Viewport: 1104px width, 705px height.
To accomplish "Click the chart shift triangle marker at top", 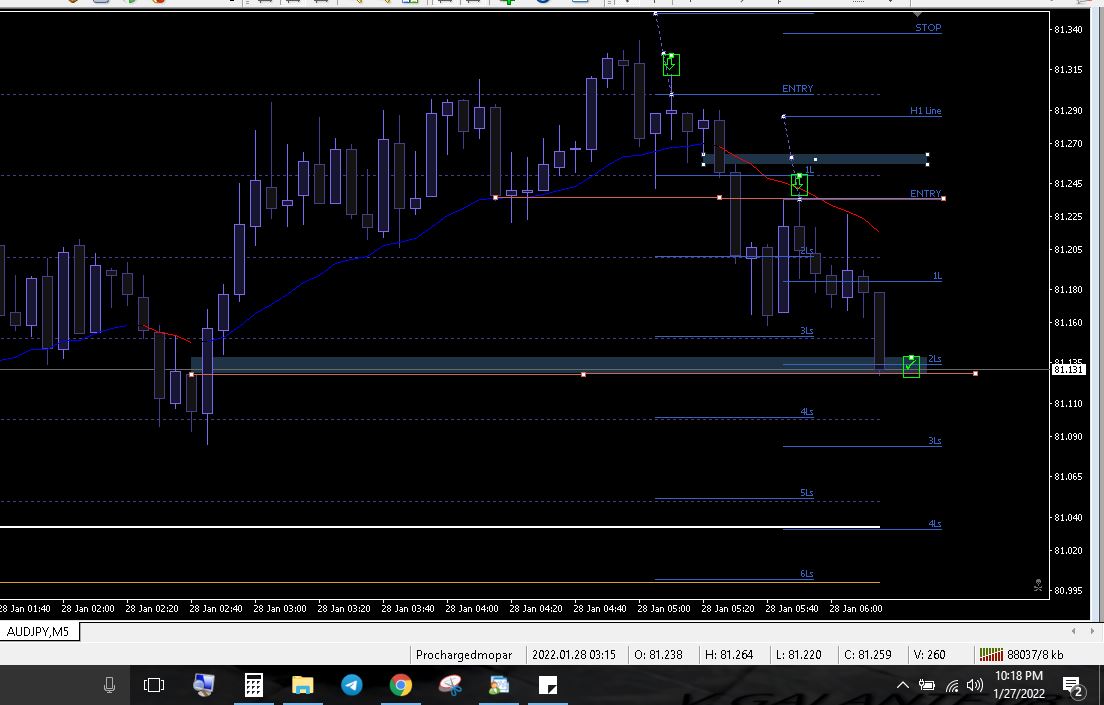I will [917, 14].
